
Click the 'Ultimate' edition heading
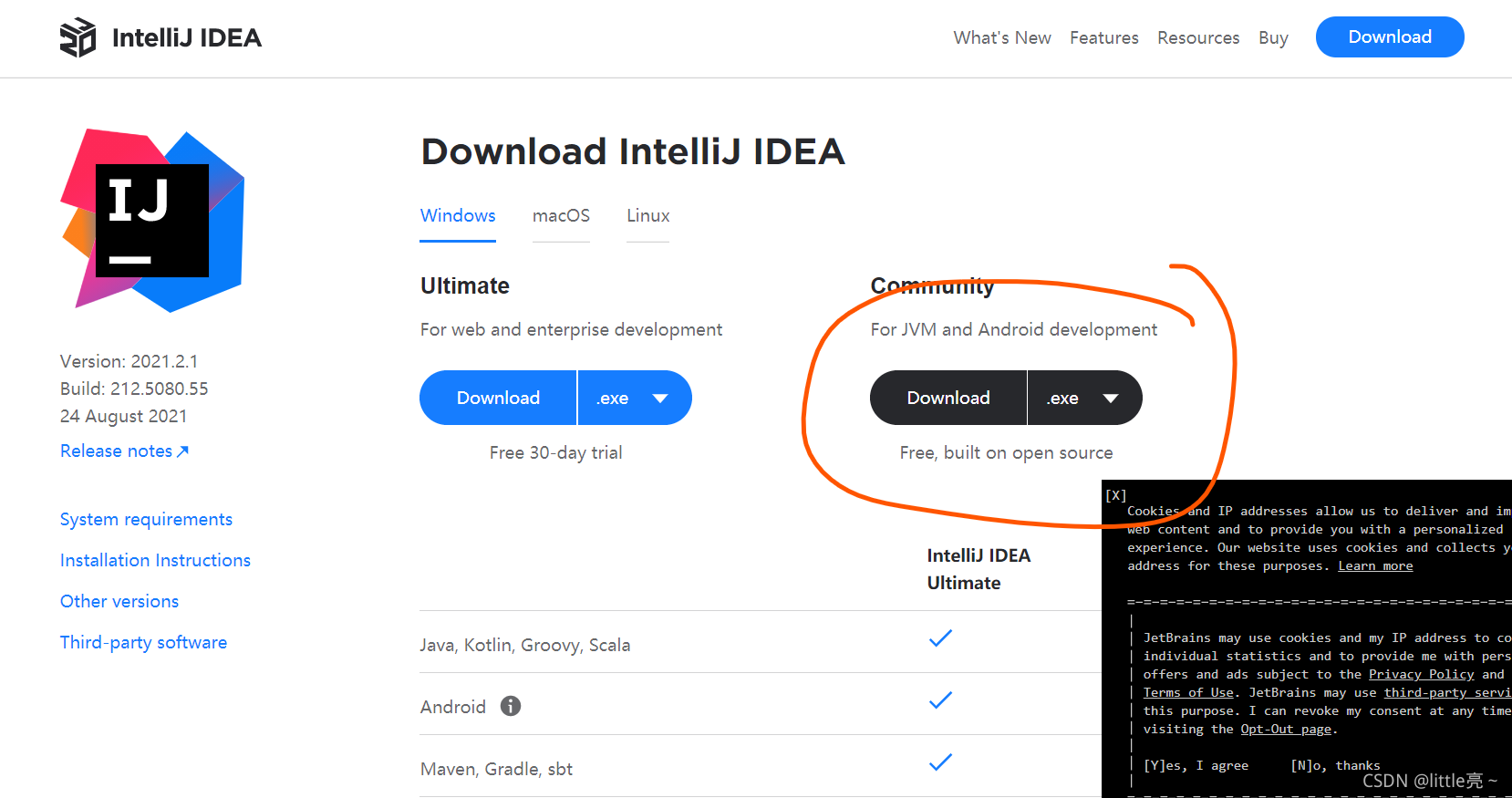point(465,285)
